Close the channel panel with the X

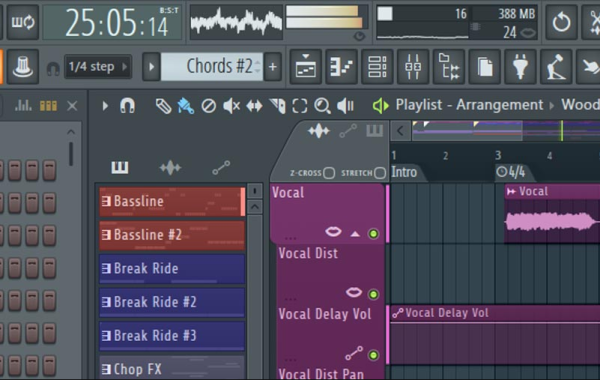[x=72, y=106]
